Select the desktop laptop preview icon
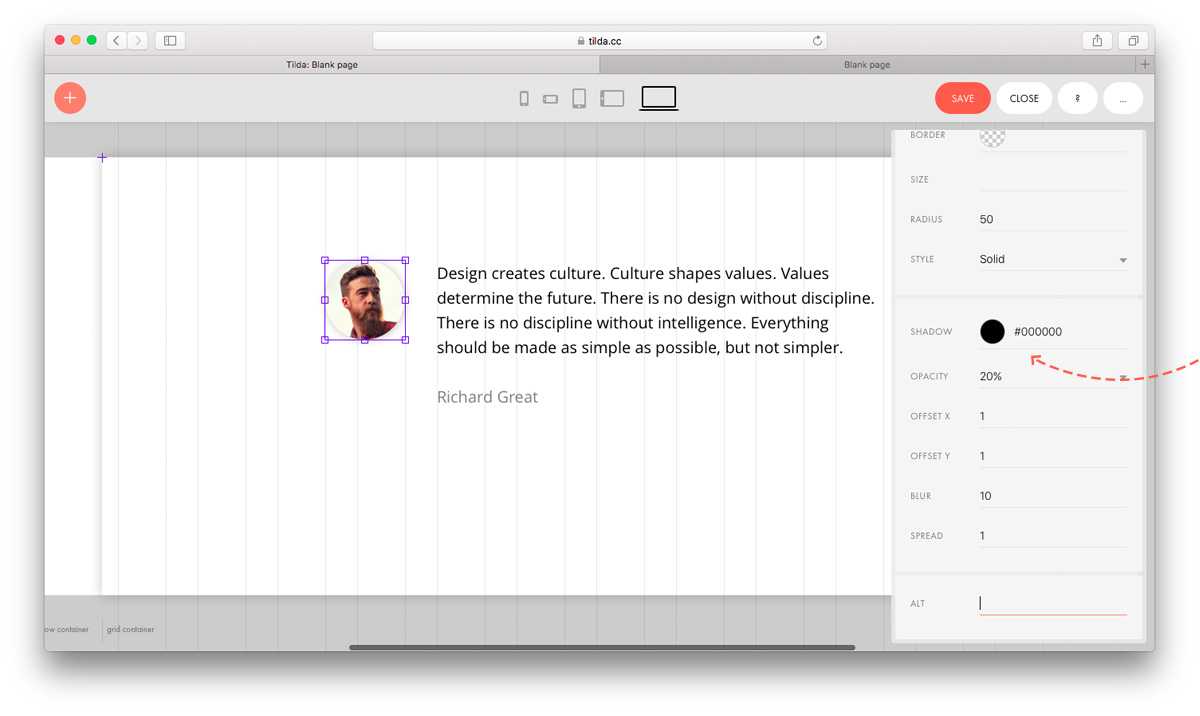Viewport: 1200px width, 716px height. (659, 98)
